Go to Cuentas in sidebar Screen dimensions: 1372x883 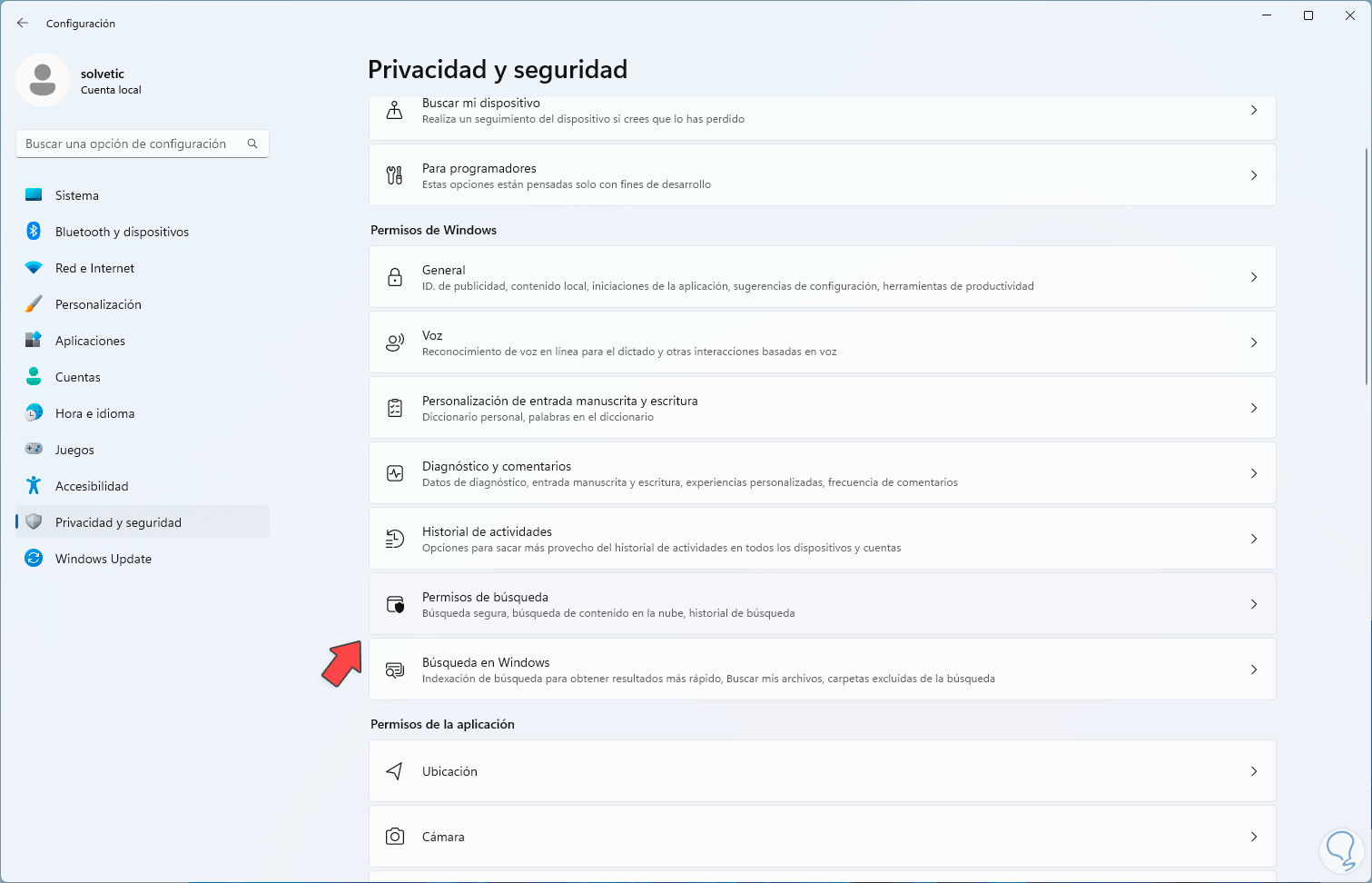[x=78, y=377]
